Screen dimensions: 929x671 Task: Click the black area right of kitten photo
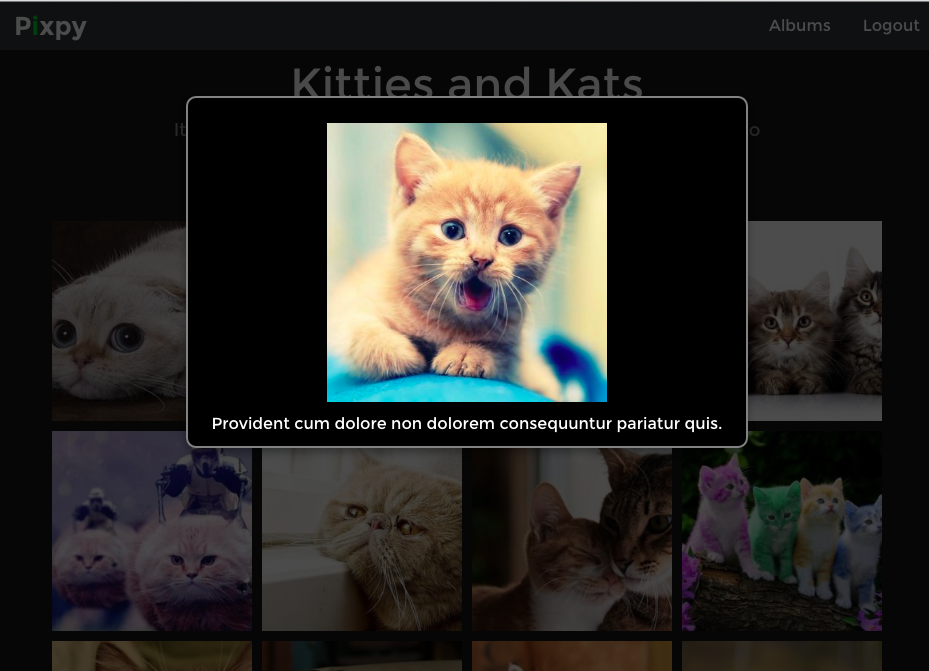click(x=676, y=262)
